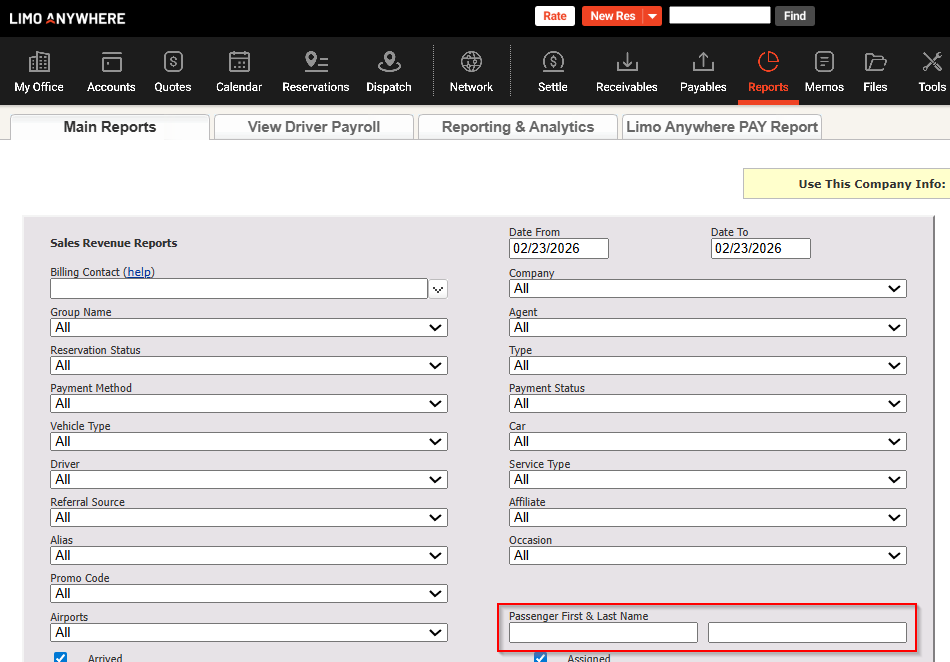Click the Receivables download icon
Screen dimensions: 950x662
click(627, 63)
